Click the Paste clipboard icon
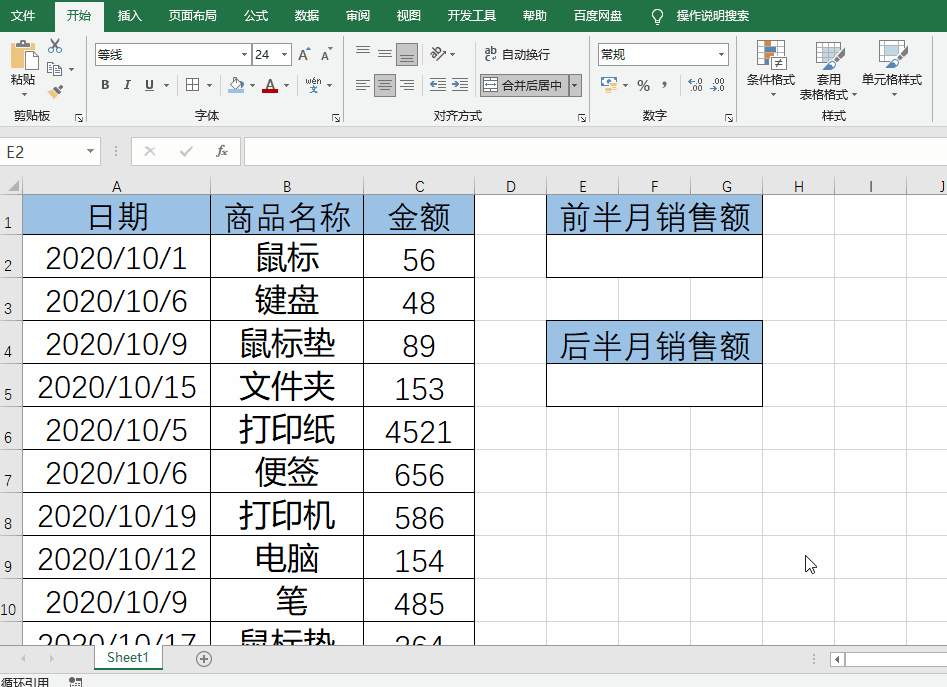The width and height of the screenshot is (947, 687). click(24, 55)
